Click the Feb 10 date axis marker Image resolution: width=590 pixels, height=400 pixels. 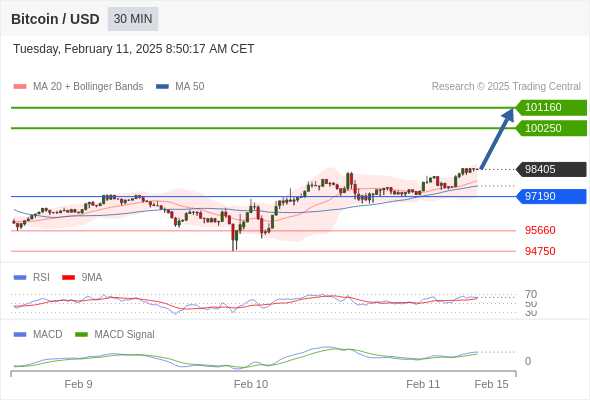251,384
